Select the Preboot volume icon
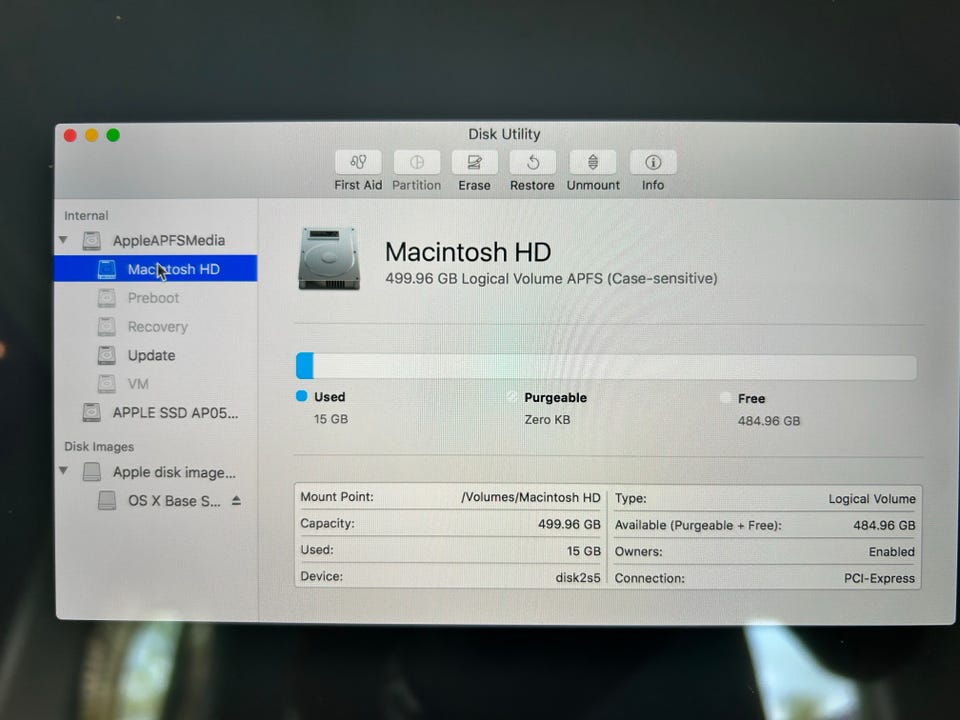The image size is (960, 720). coord(107,298)
